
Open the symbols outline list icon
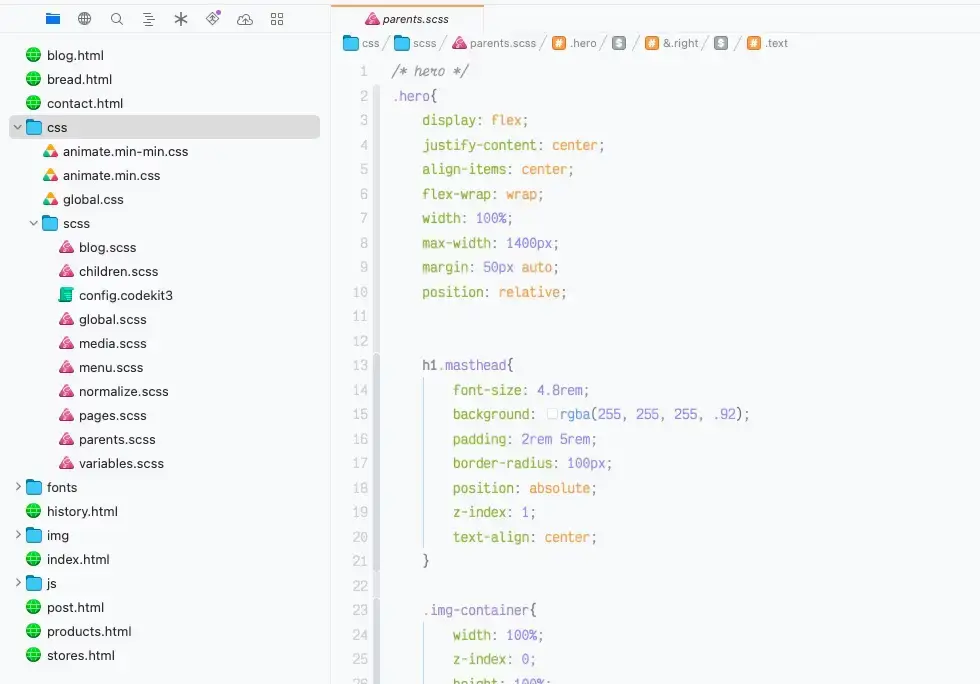coord(149,19)
